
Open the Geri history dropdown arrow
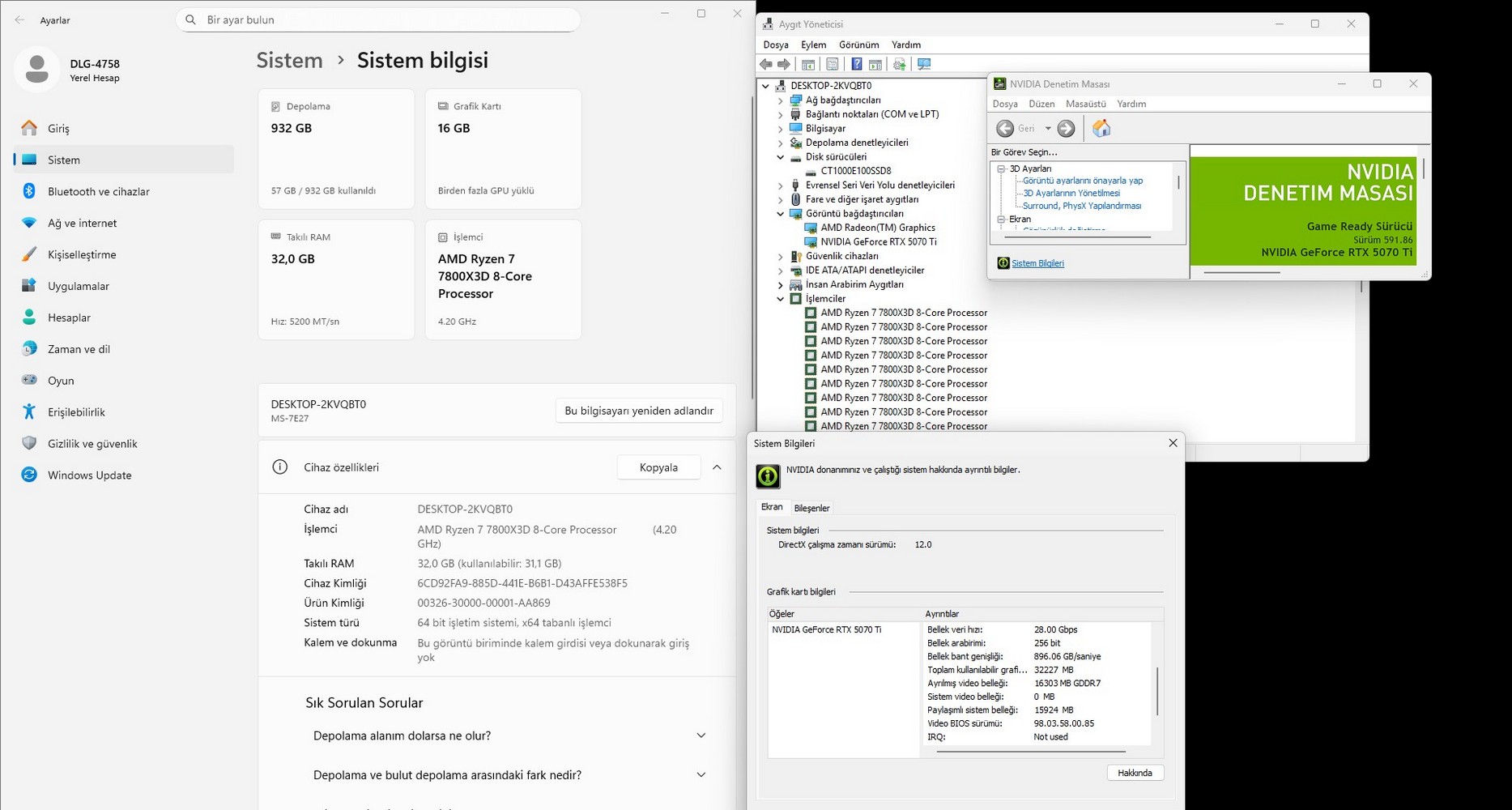1048,128
